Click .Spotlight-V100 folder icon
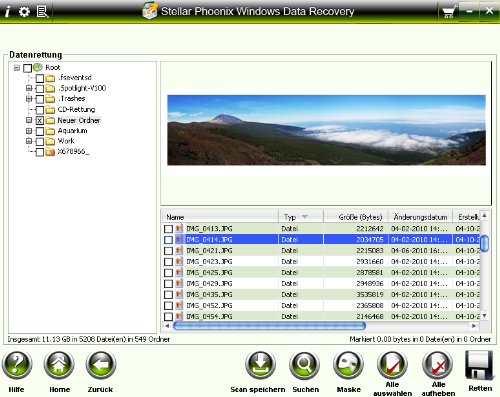Viewport: 500px width, 397px height. click(x=50, y=89)
